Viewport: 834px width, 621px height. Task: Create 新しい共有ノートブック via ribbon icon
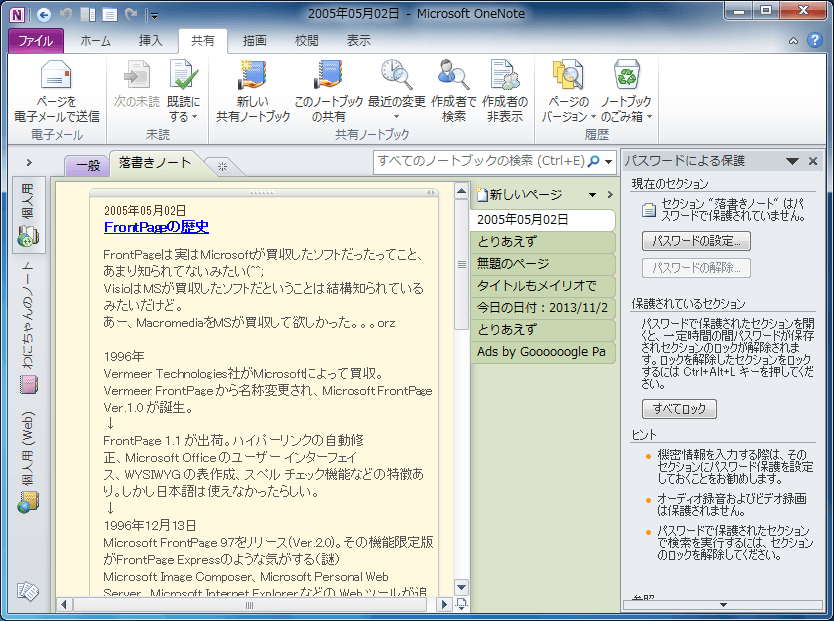[x=252, y=74]
